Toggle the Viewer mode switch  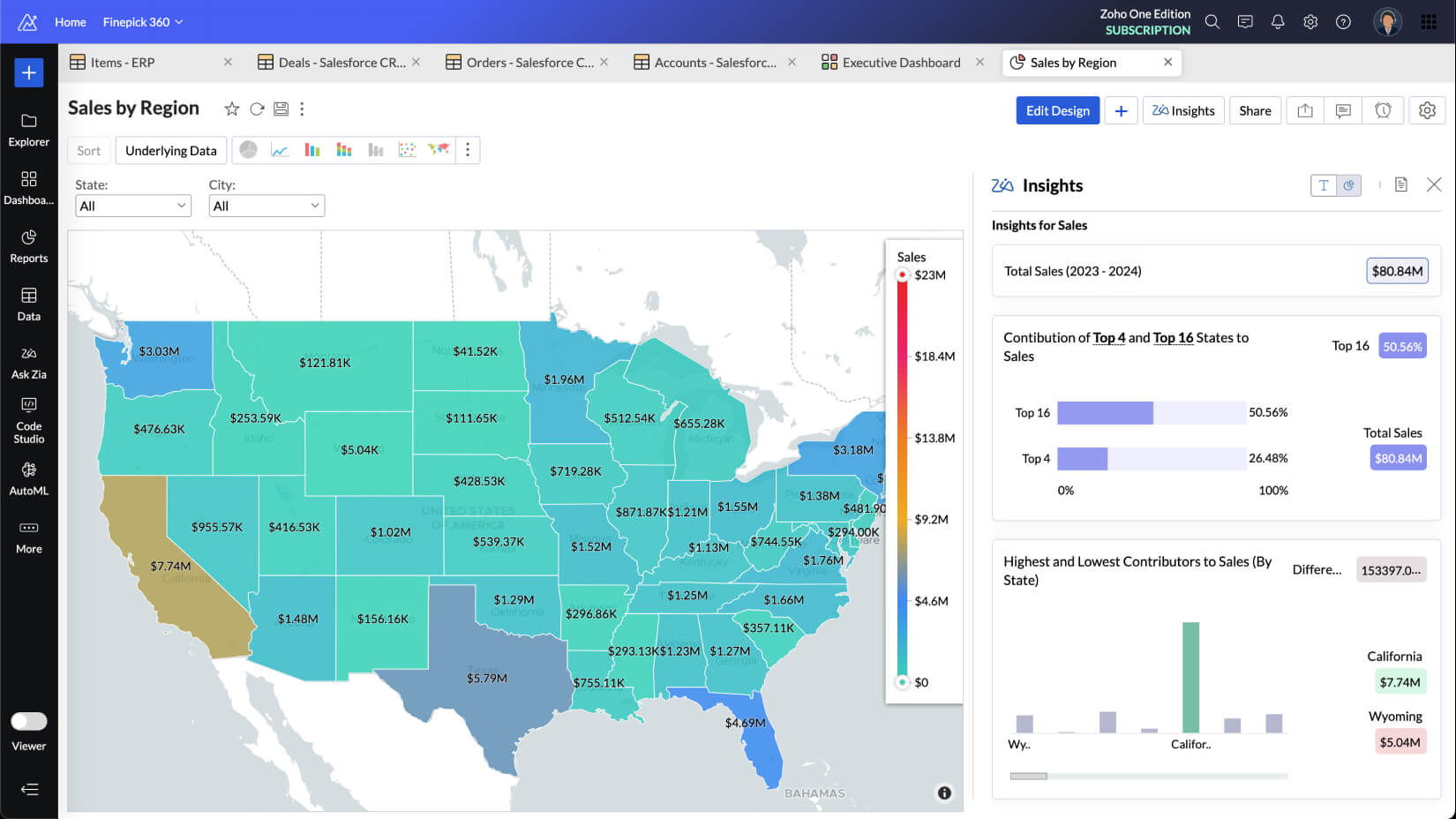point(29,721)
